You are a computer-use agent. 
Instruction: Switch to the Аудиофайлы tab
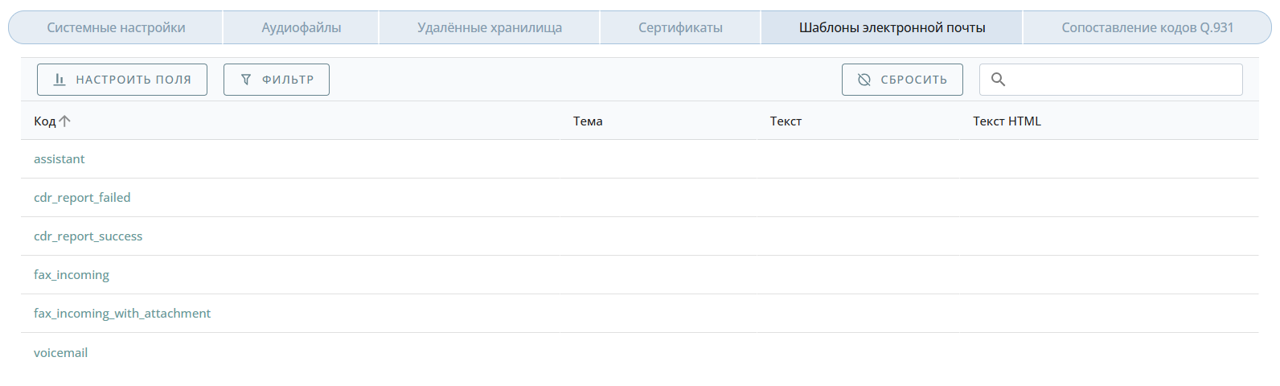tap(301, 27)
